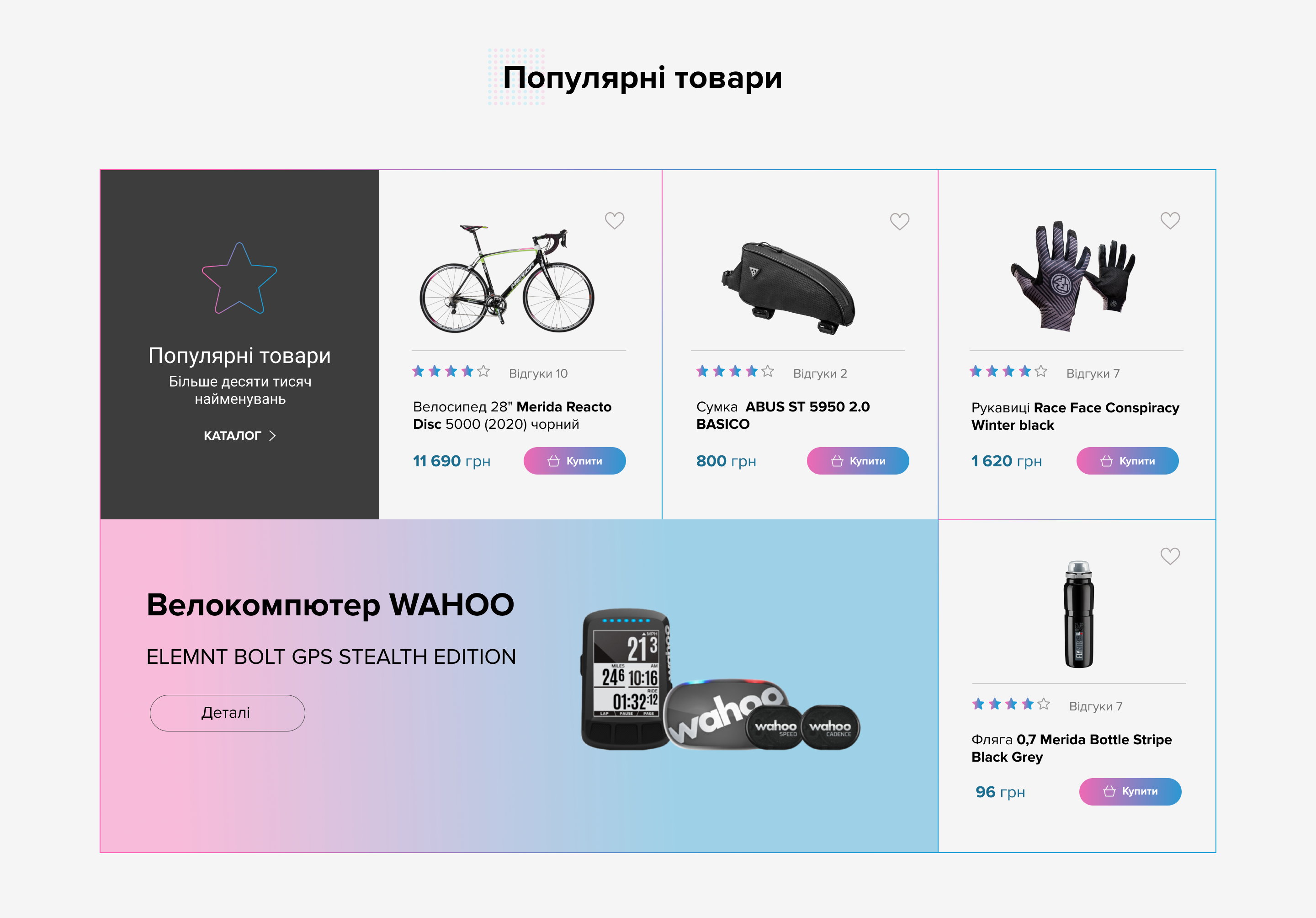Click heart icon on Merida Bottle card

click(x=1170, y=555)
